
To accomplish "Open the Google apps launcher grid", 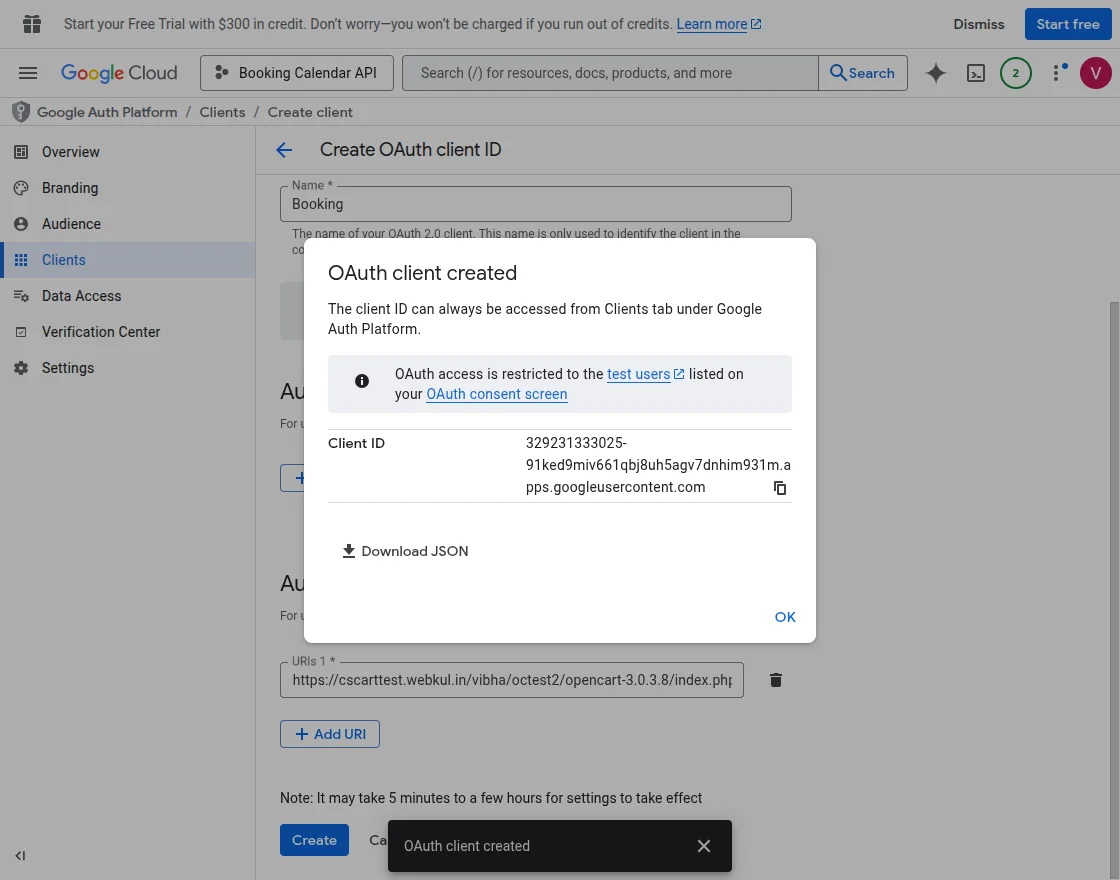I will tap(31, 23).
